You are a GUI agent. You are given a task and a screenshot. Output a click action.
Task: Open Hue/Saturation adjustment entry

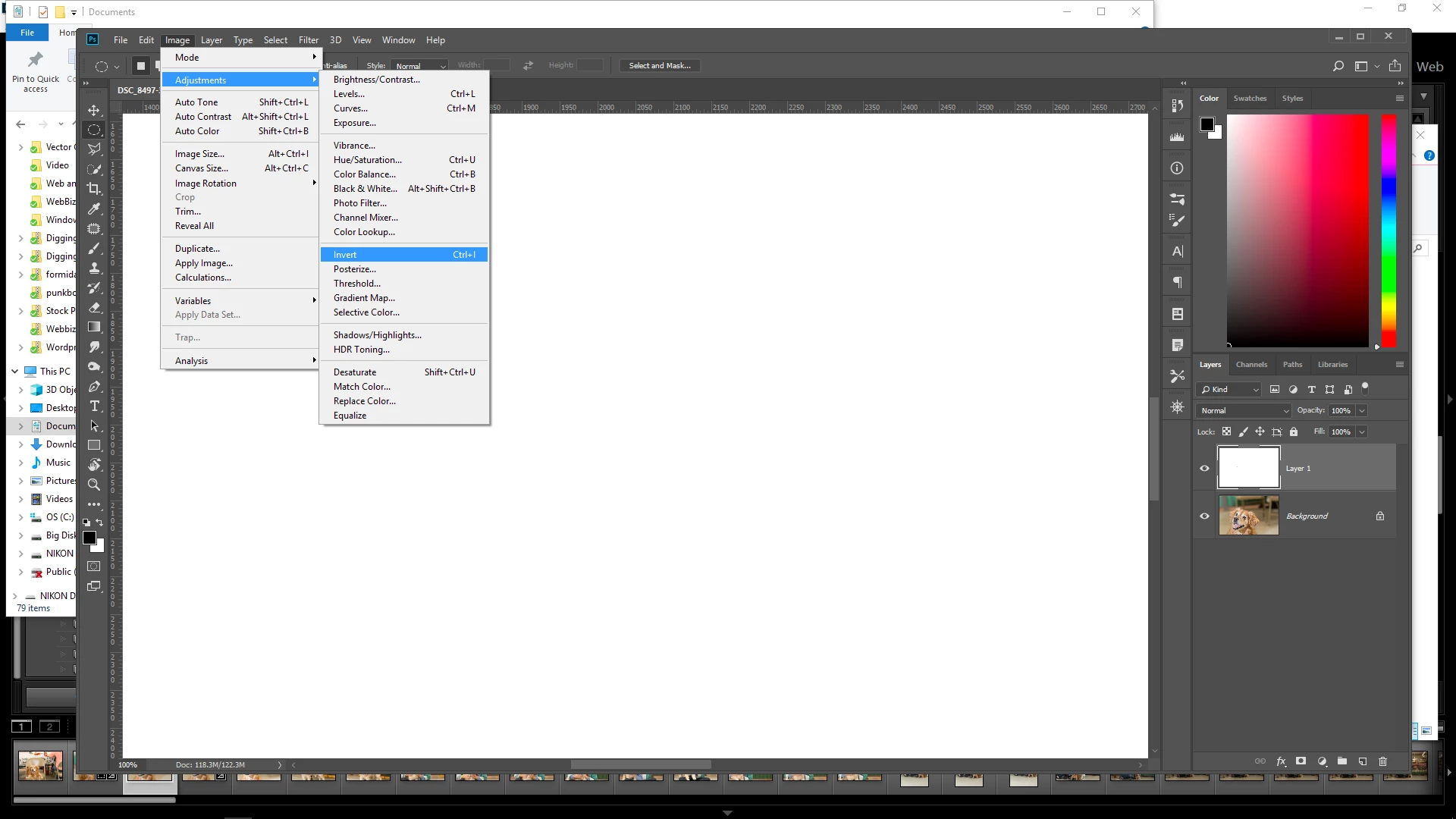(x=368, y=160)
